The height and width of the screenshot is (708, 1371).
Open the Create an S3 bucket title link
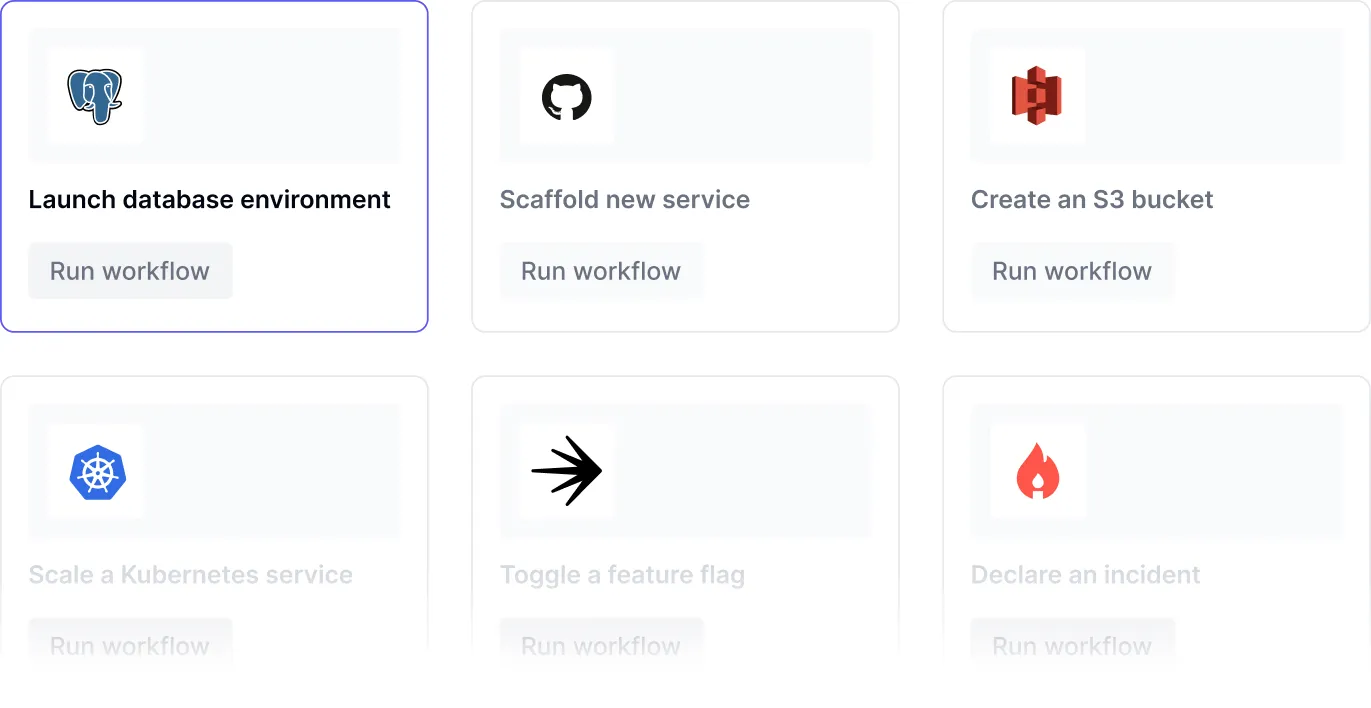pyautogui.click(x=1091, y=199)
